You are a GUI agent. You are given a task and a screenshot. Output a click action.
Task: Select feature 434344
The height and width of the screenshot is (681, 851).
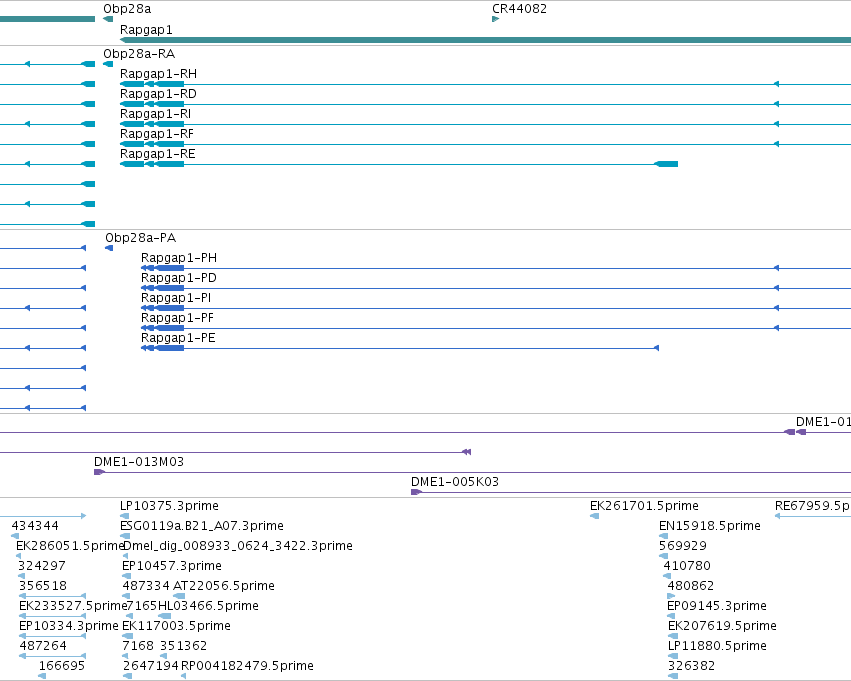(35, 526)
